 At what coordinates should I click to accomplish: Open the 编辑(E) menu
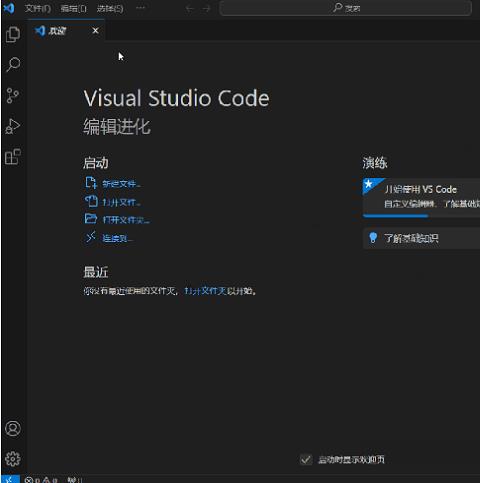73,8
